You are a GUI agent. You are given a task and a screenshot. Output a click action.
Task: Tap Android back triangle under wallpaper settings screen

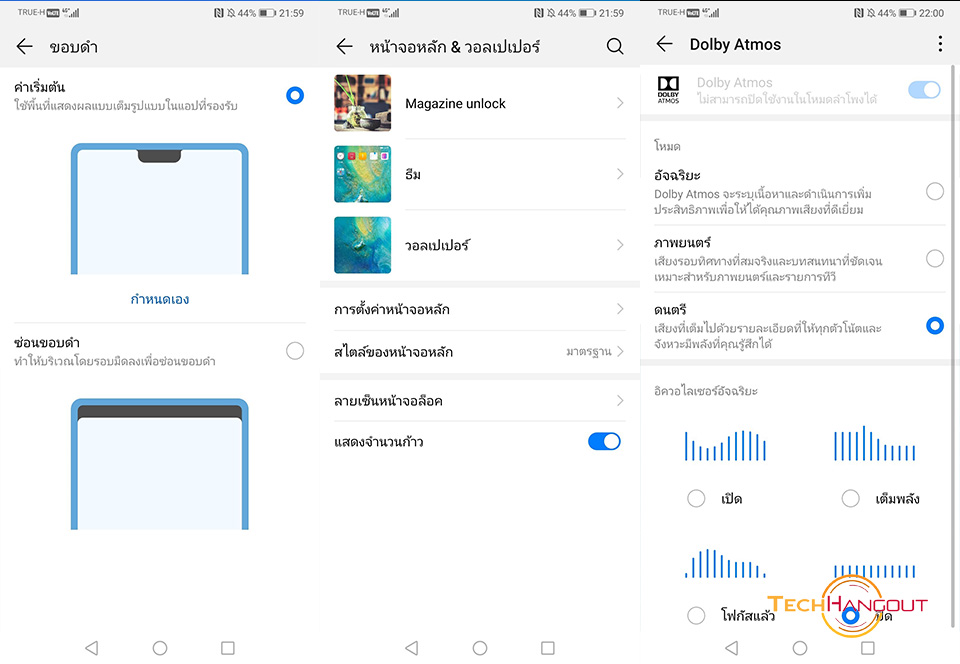click(x=412, y=647)
